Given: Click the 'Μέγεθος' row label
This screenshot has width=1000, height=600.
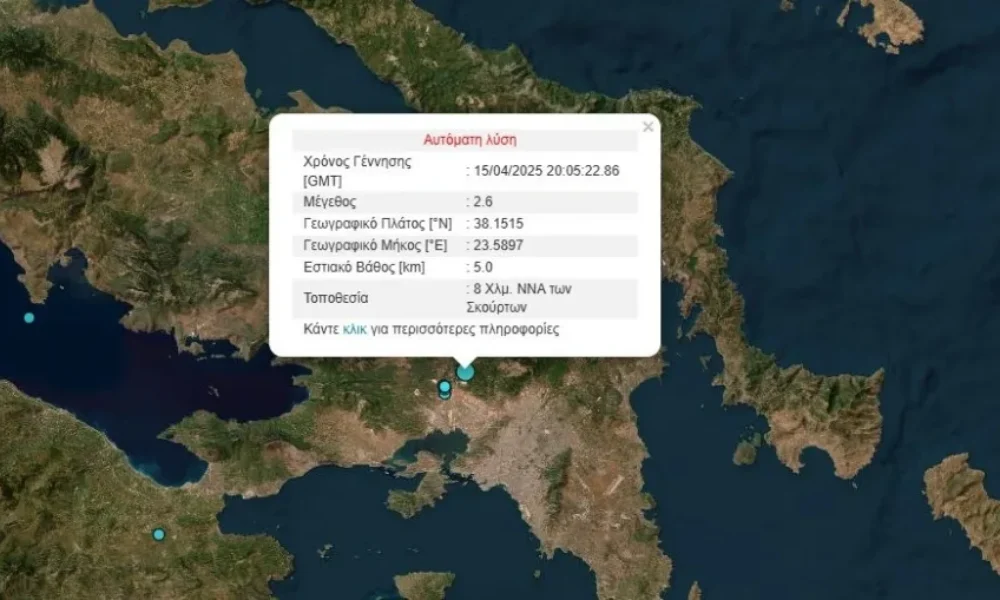Looking at the screenshot, I should [329, 202].
